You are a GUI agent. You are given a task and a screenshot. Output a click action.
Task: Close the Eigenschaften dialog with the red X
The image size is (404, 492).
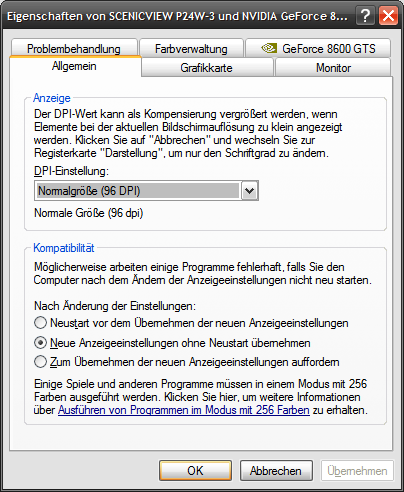[388, 16]
